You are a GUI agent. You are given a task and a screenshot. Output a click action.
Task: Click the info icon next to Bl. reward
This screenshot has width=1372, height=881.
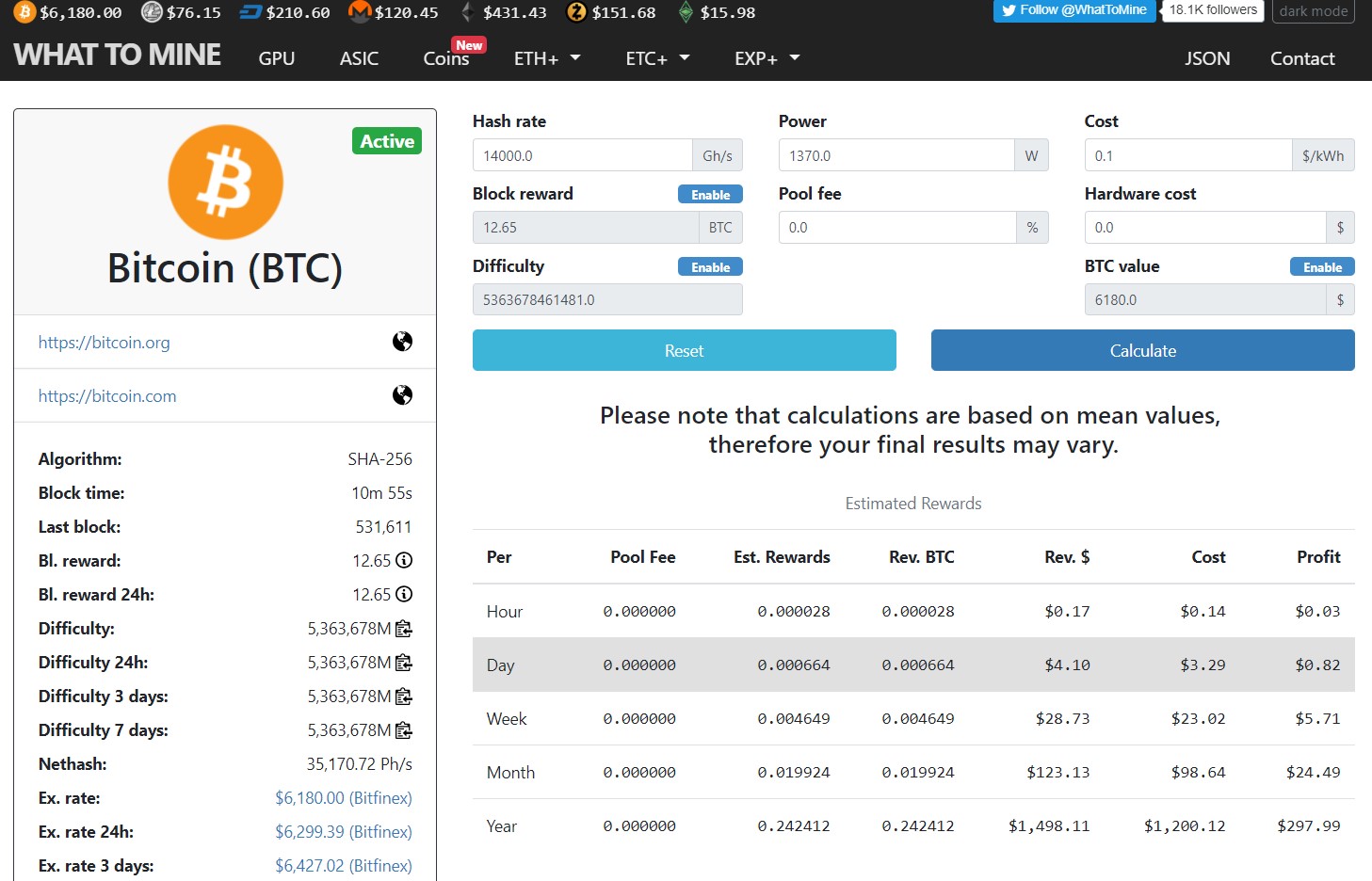[404, 560]
